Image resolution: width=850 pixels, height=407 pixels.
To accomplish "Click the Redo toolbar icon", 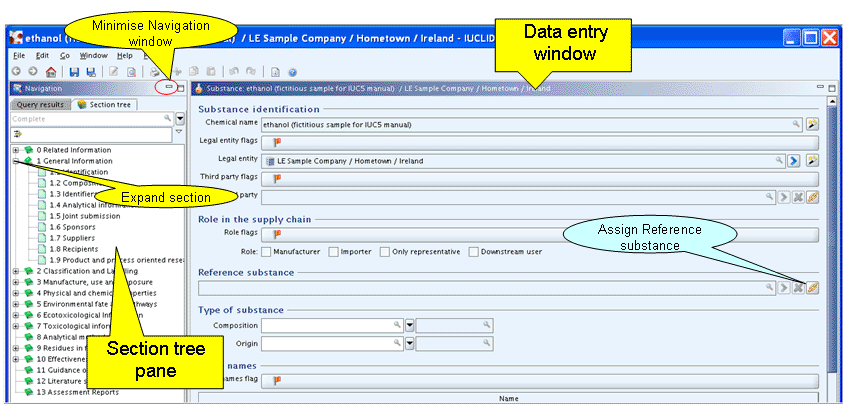I will point(250,71).
